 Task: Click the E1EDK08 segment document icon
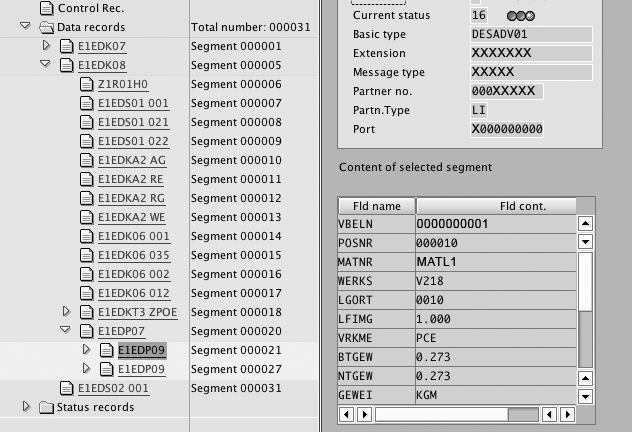(67, 65)
